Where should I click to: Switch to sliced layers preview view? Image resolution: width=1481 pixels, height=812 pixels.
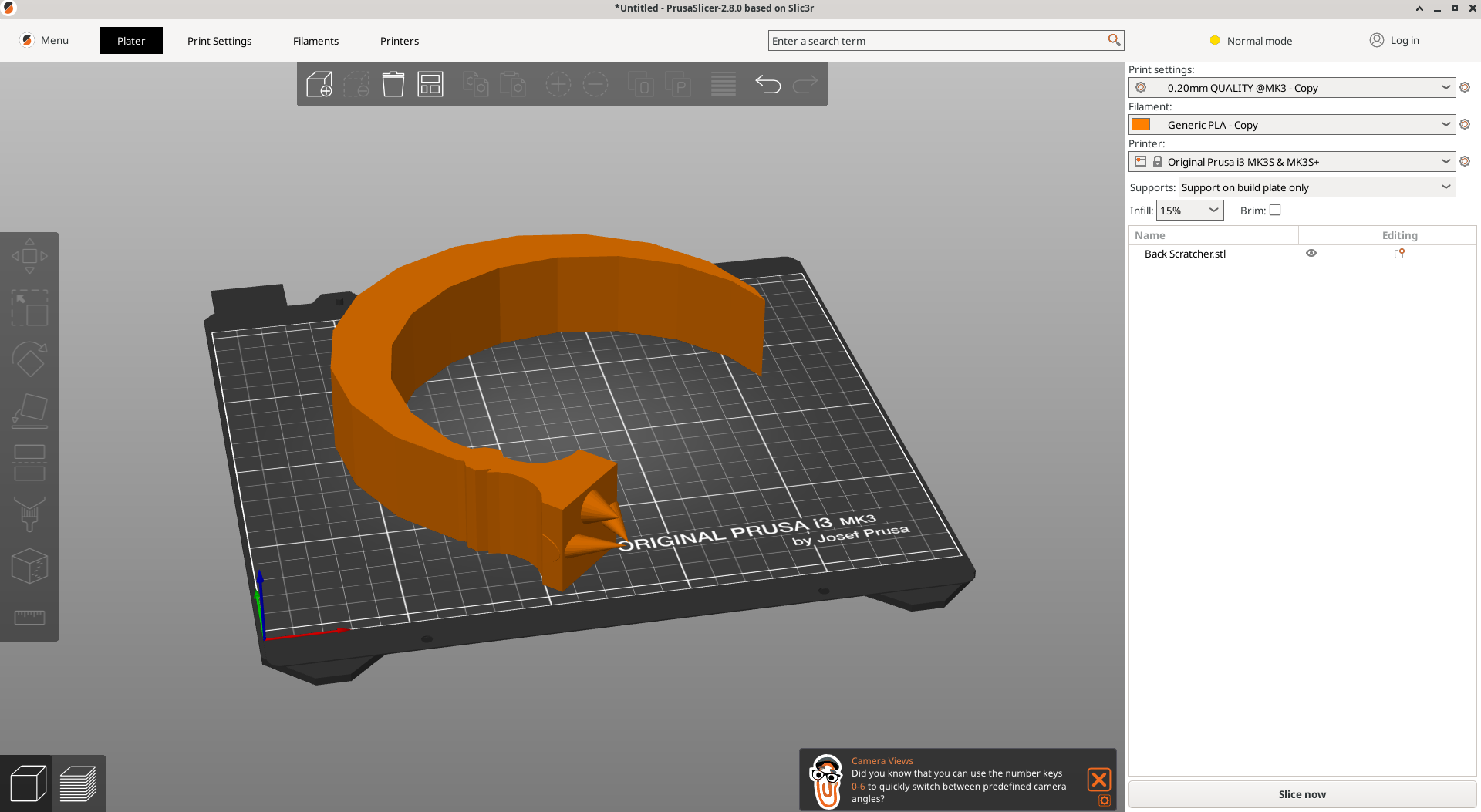coord(79,784)
